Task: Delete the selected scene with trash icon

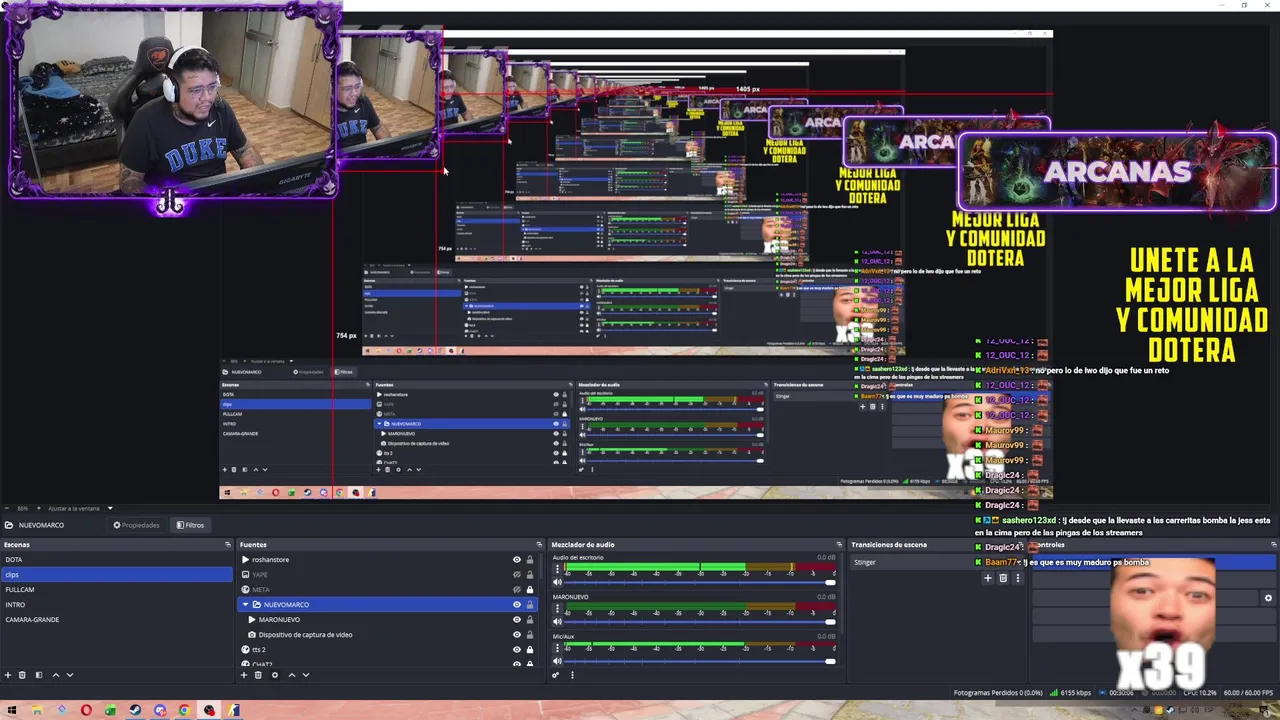Action: (x=22, y=675)
